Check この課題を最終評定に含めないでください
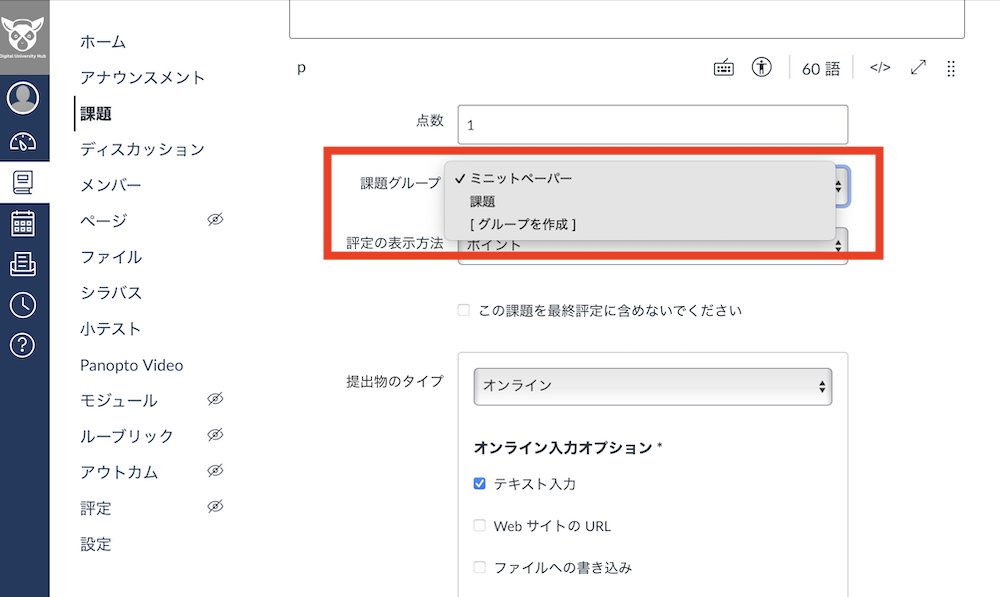Viewport: 1000px width, 597px height. (x=463, y=310)
